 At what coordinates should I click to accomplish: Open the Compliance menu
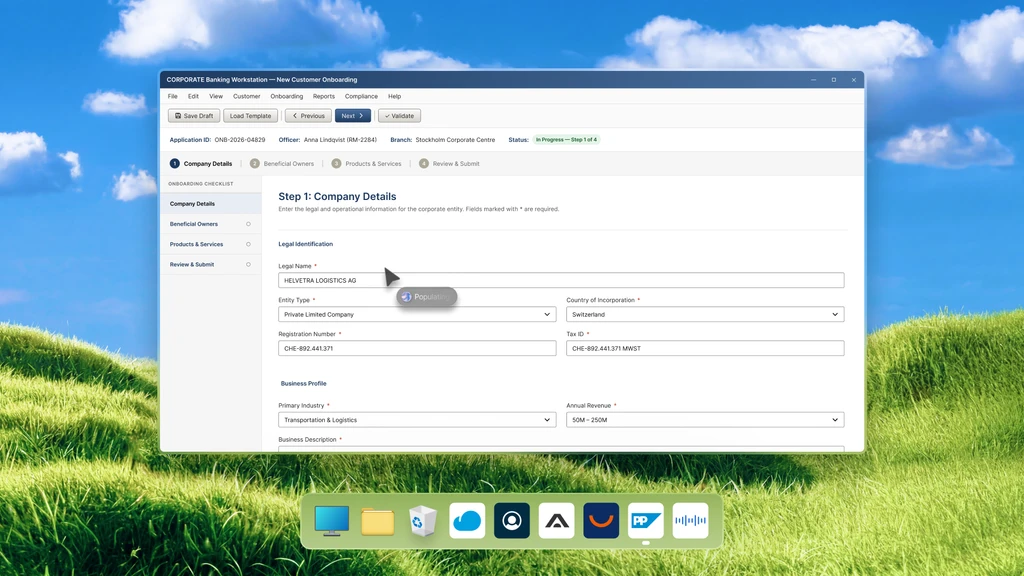(361, 96)
